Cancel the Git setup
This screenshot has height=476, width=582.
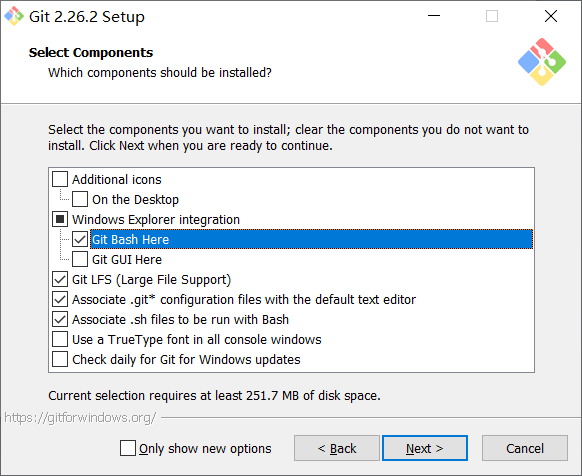(x=524, y=448)
